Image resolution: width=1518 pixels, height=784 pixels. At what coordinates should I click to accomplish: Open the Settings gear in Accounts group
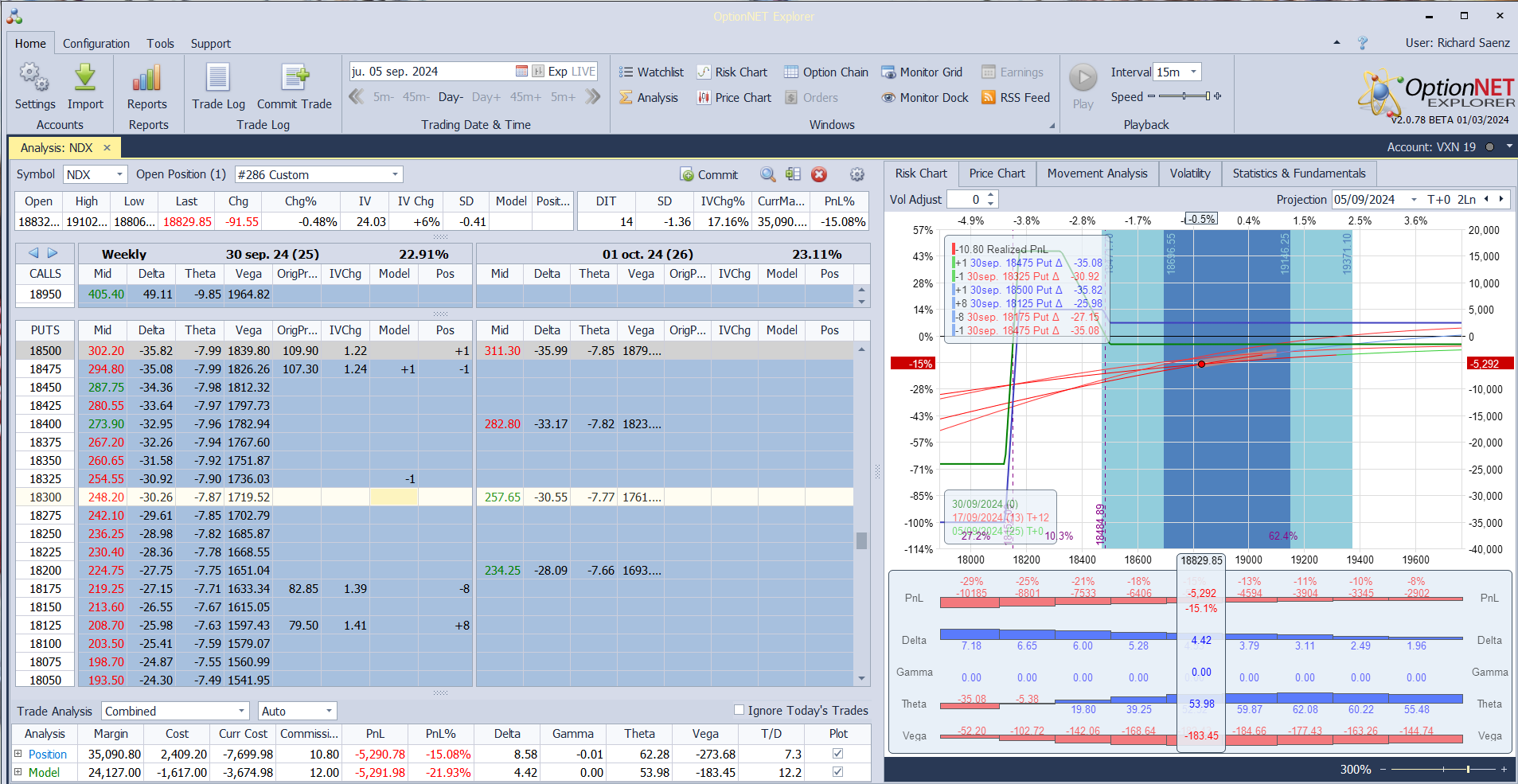pyautogui.click(x=34, y=78)
